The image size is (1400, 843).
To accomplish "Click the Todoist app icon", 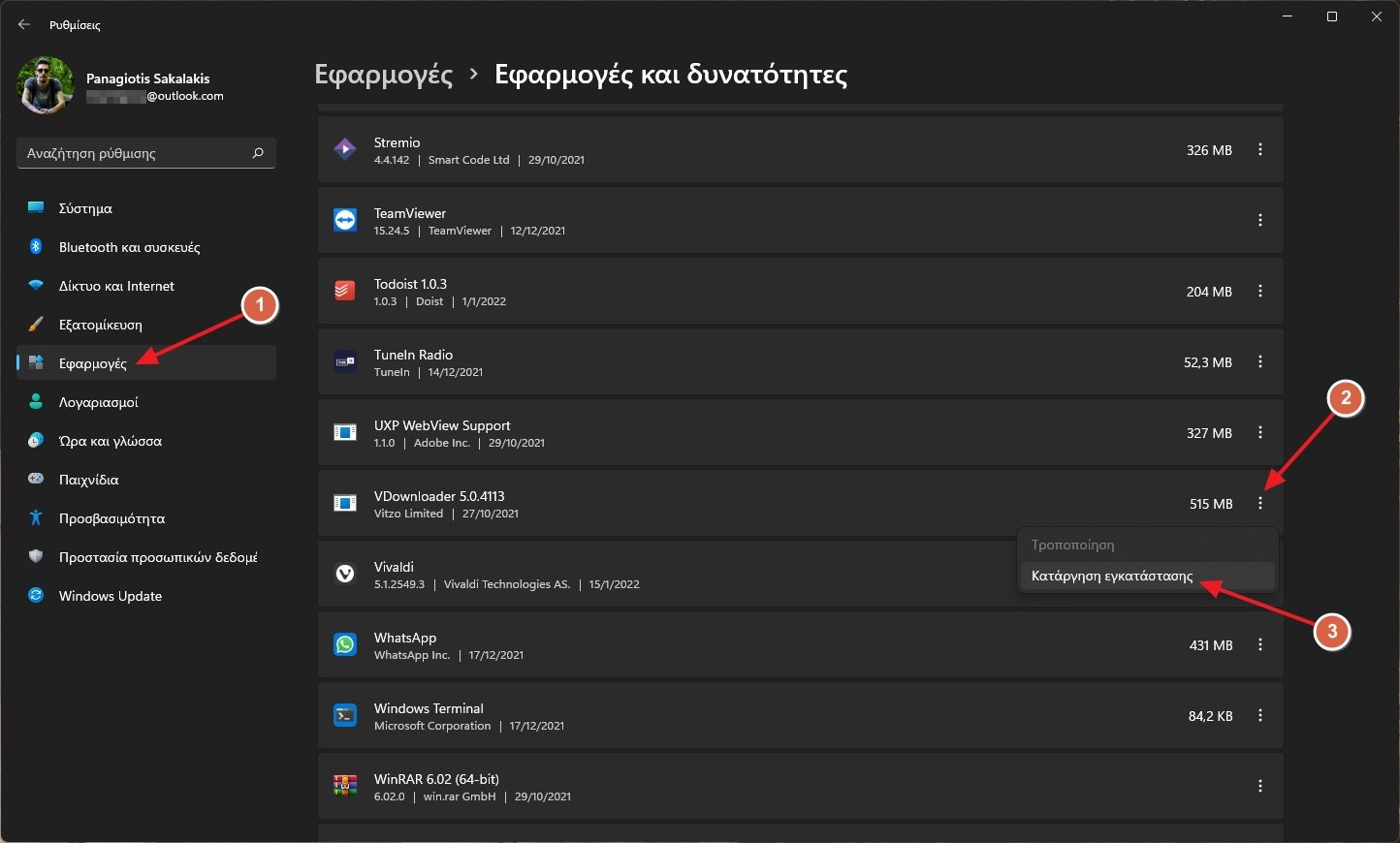I will tap(345, 291).
